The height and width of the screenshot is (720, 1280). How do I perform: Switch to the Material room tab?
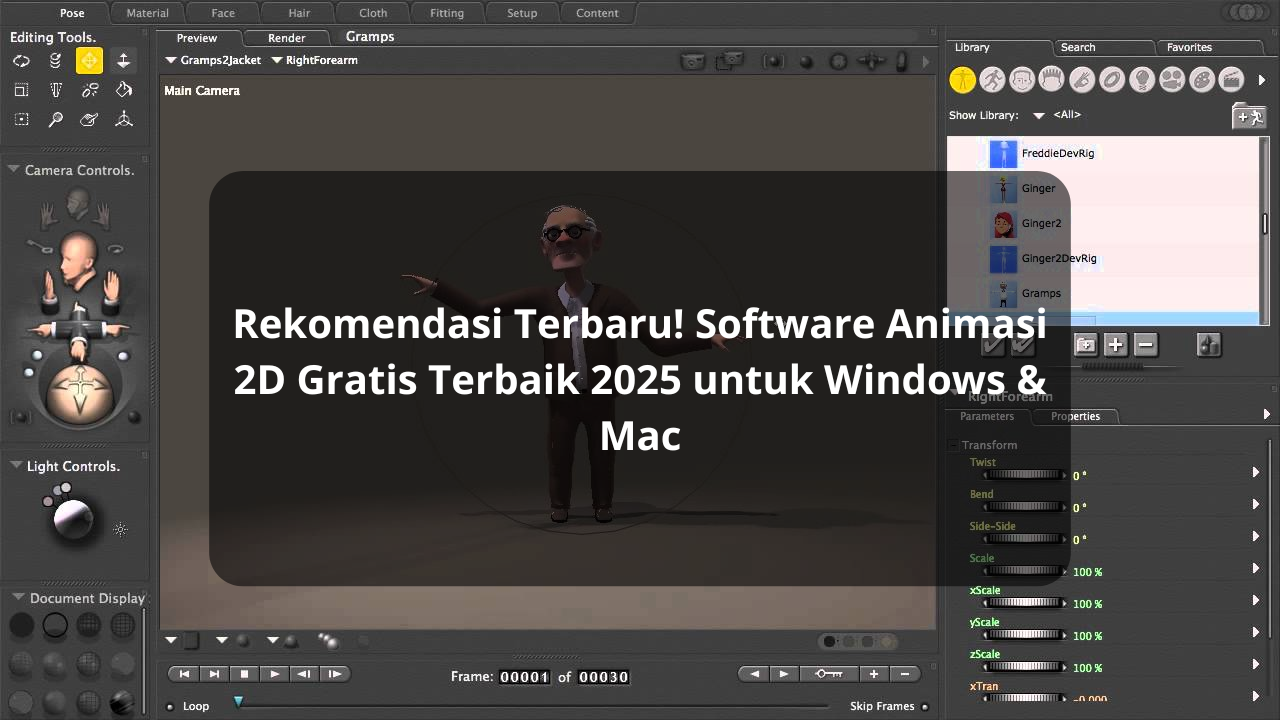click(x=147, y=13)
